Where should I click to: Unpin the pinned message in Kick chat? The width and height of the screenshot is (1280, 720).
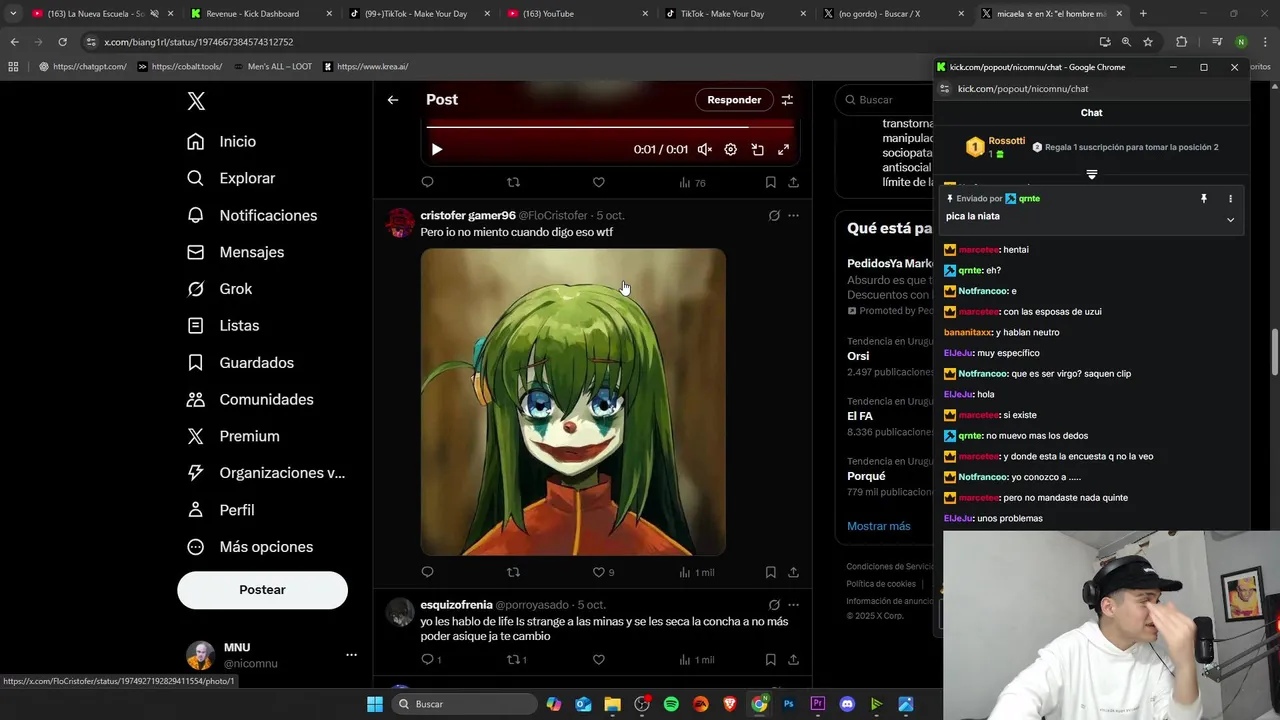click(1204, 199)
